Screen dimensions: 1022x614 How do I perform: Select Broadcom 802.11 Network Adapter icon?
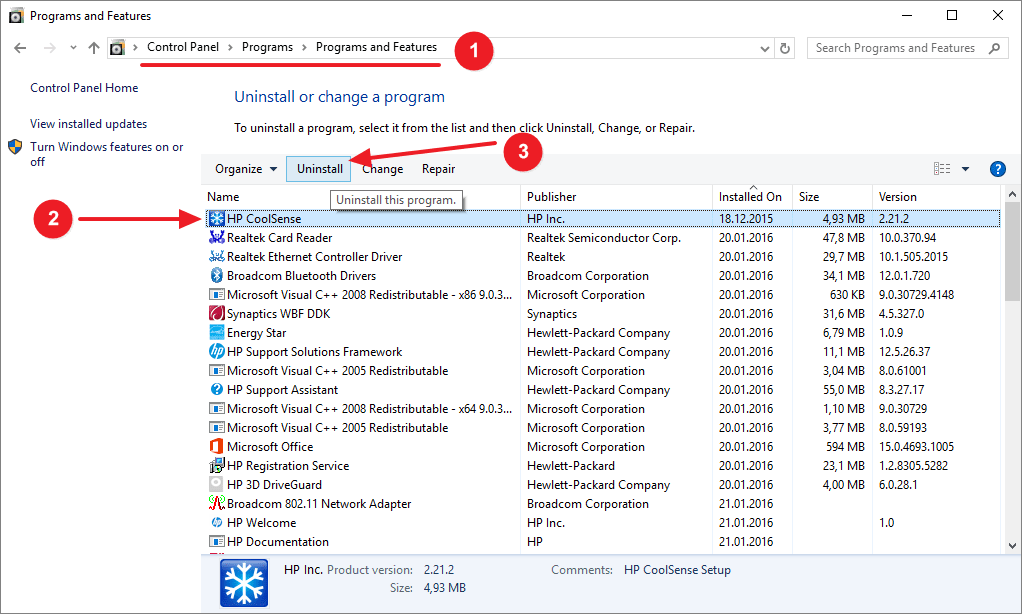click(x=216, y=503)
